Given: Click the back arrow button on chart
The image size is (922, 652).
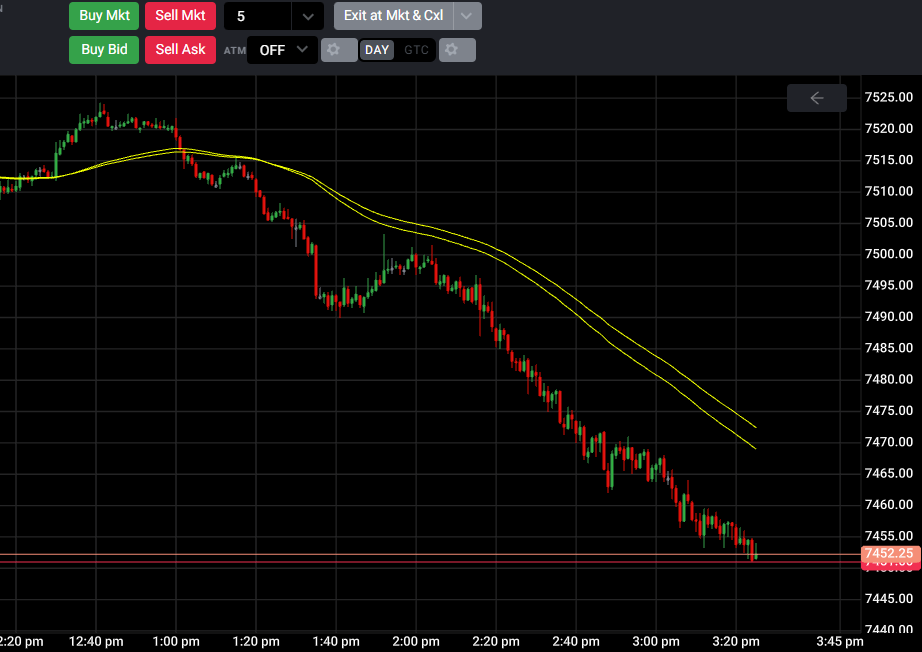Looking at the screenshot, I should [x=817, y=98].
